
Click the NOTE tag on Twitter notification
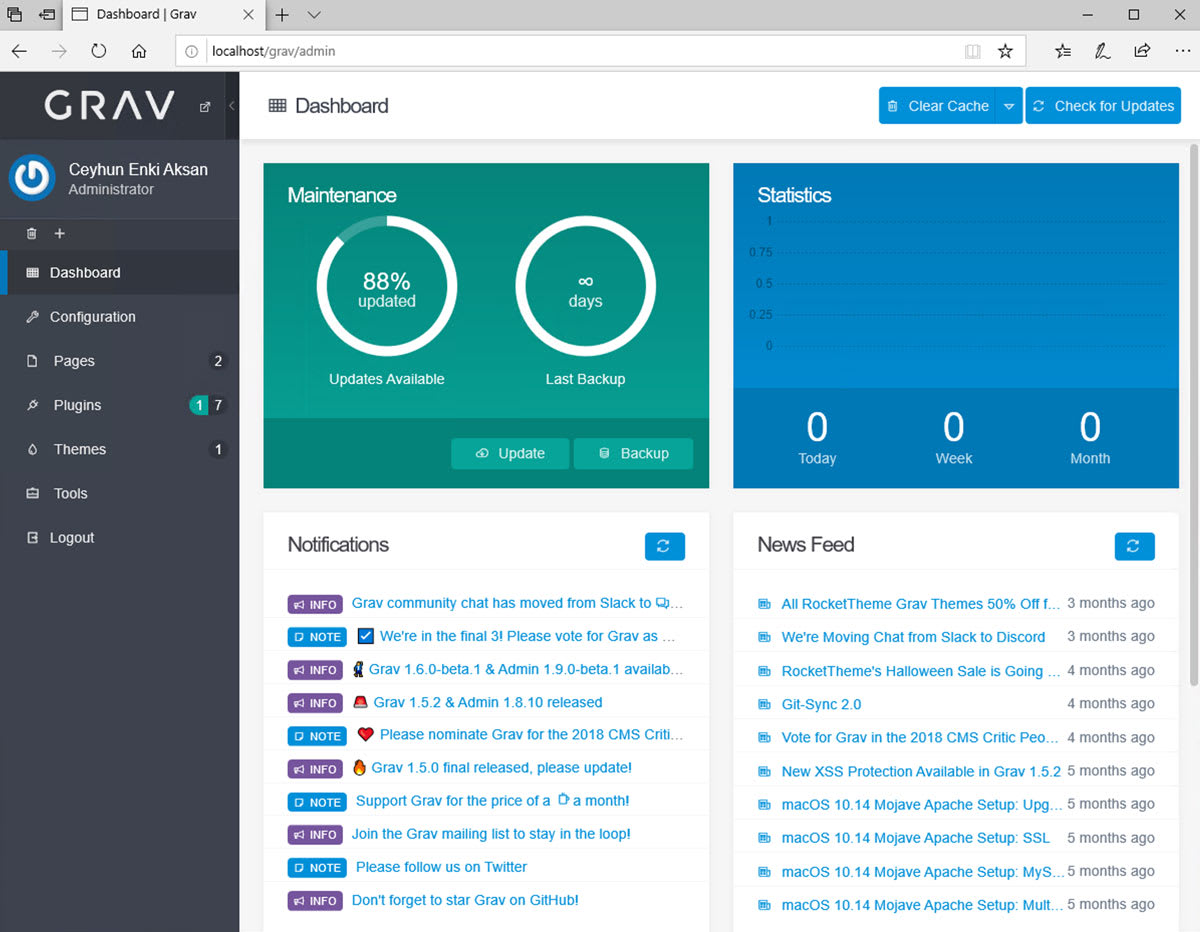click(317, 868)
